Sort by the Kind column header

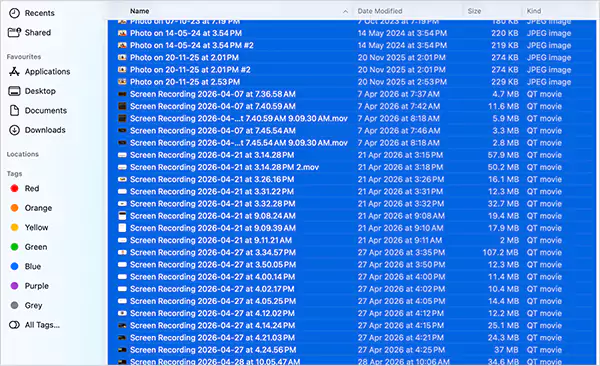[x=533, y=11]
